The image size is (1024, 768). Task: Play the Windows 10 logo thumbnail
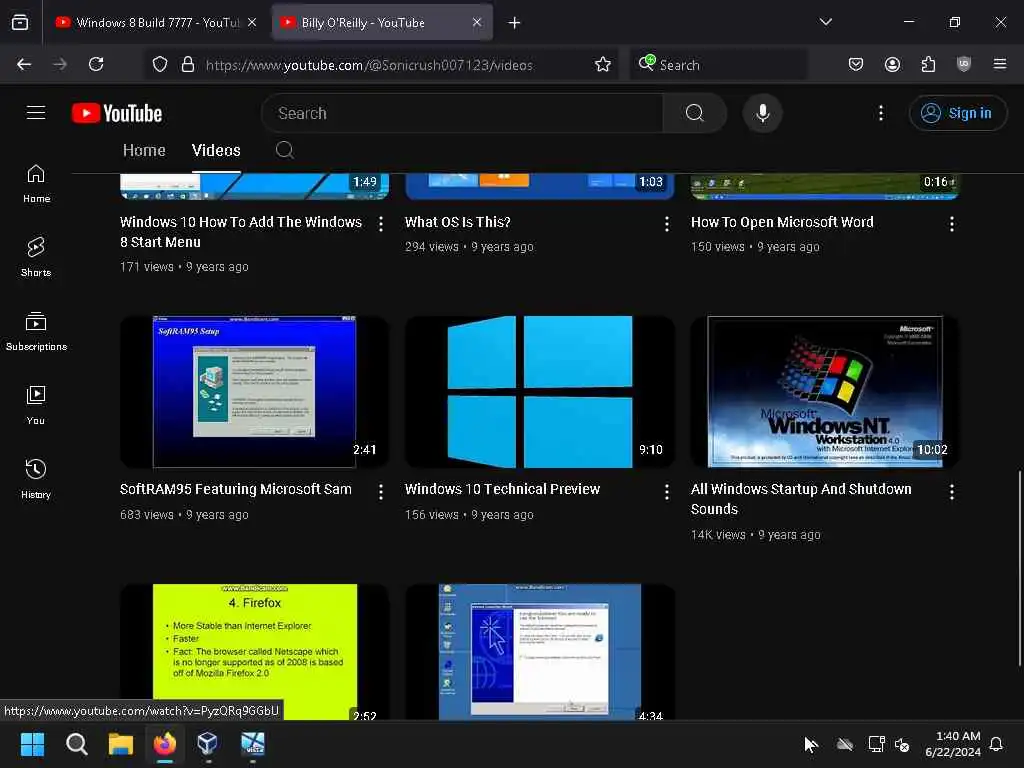pos(539,392)
